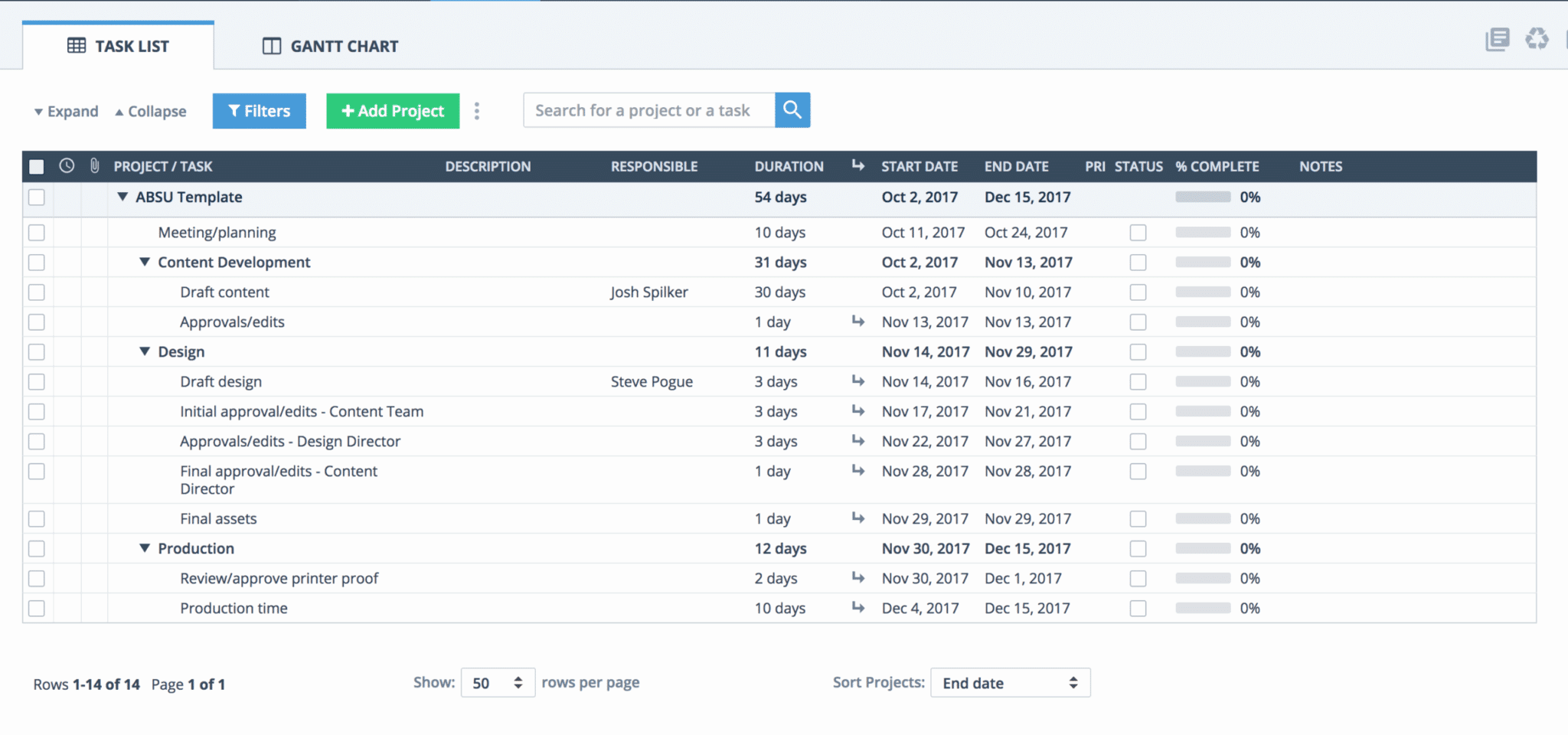The height and width of the screenshot is (735, 1568).
Task: Select the Final assets task name
Action: tap(218, 518)
